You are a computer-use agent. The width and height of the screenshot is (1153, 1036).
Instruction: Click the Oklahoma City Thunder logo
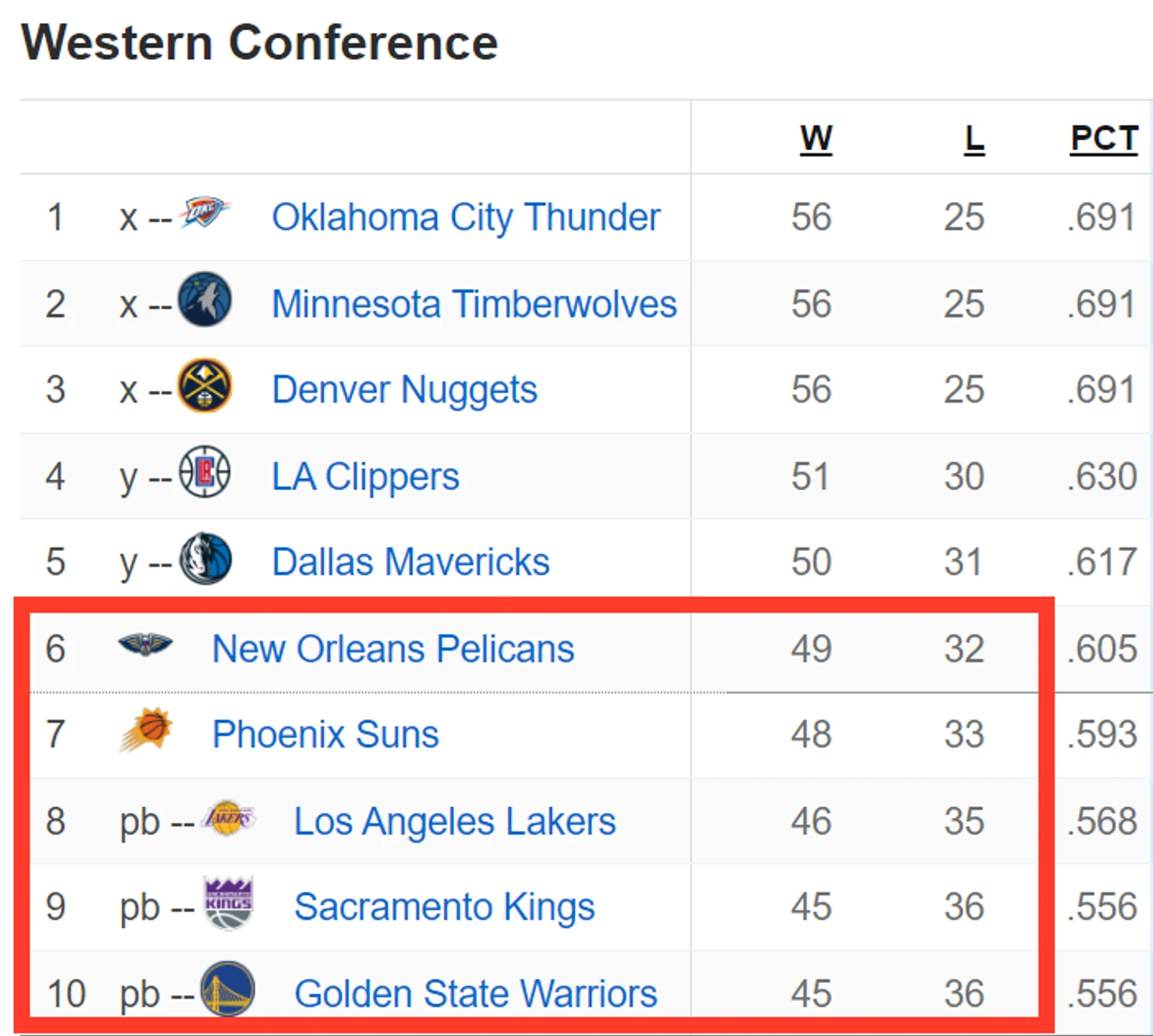205,213
